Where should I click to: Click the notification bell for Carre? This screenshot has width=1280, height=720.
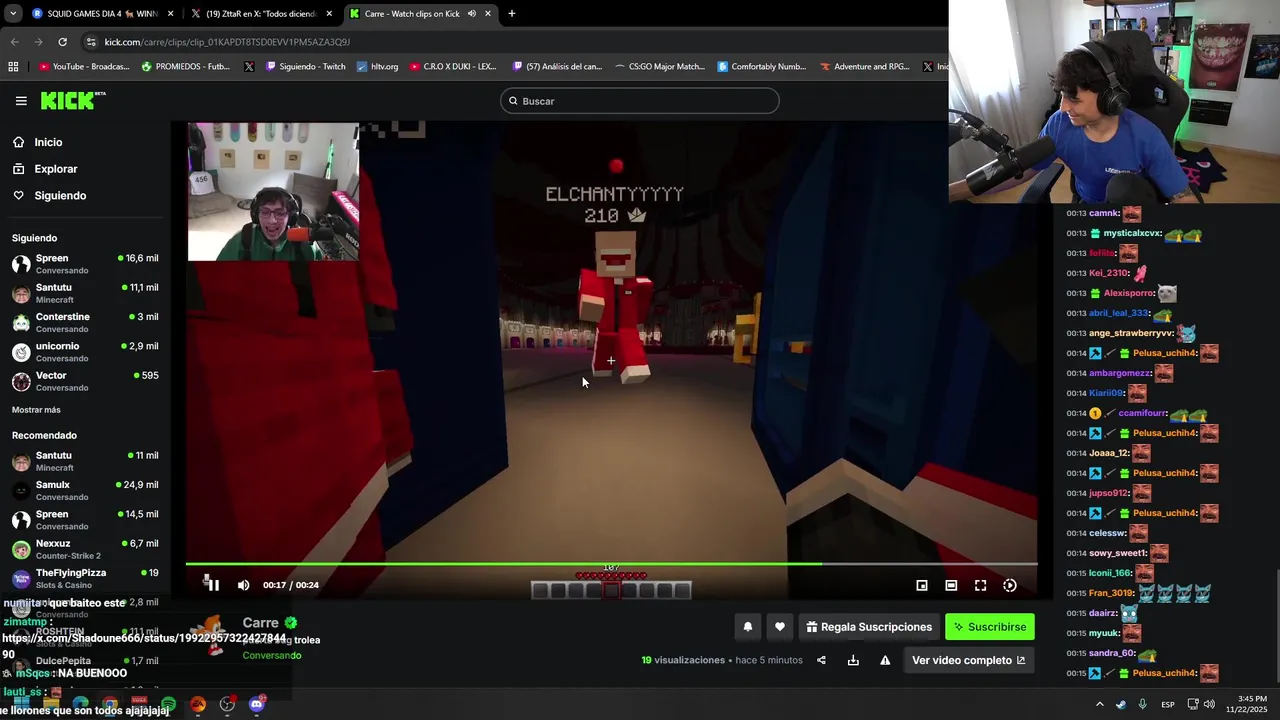(x=747, y=627)
